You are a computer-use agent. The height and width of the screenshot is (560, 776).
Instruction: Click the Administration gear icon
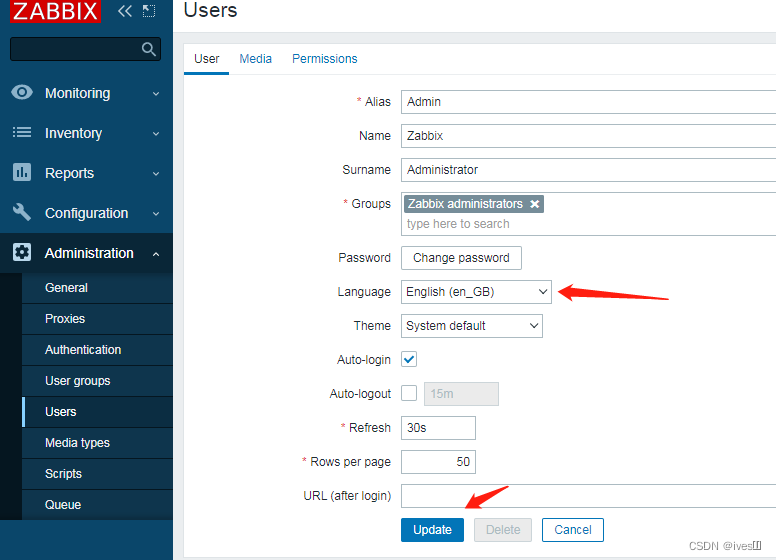tap(22, 252)
